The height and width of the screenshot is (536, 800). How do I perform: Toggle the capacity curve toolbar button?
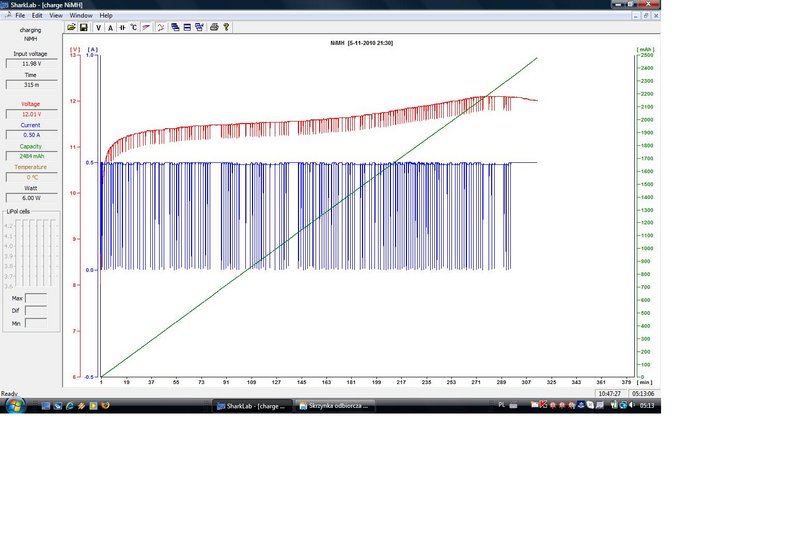(x=122, y=28)
